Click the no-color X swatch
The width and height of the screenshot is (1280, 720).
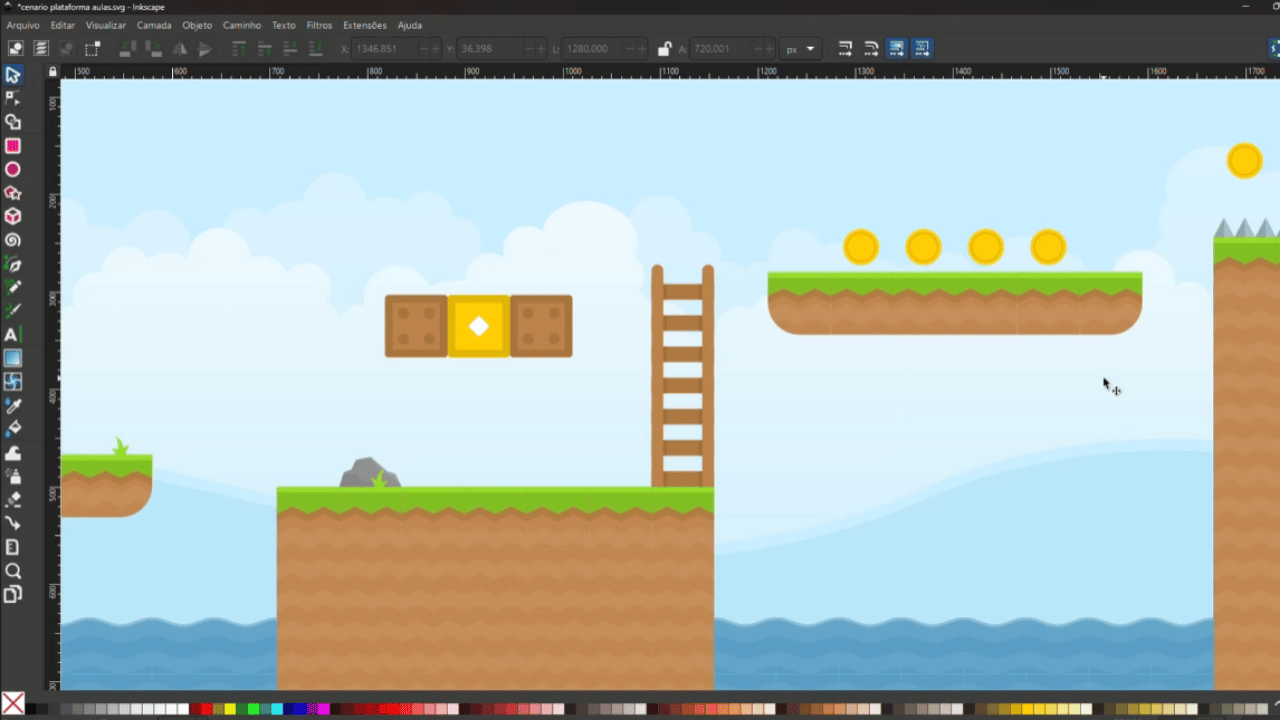click(13, 704)
